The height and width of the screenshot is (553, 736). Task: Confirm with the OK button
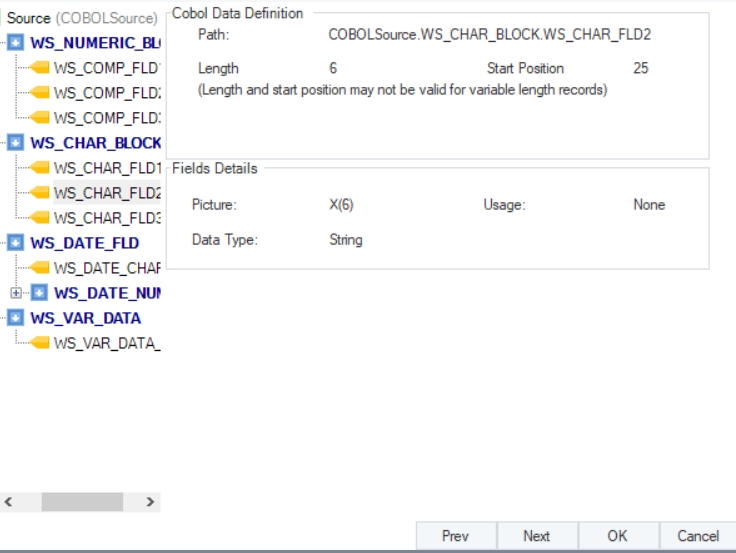(x=617, y=536)
